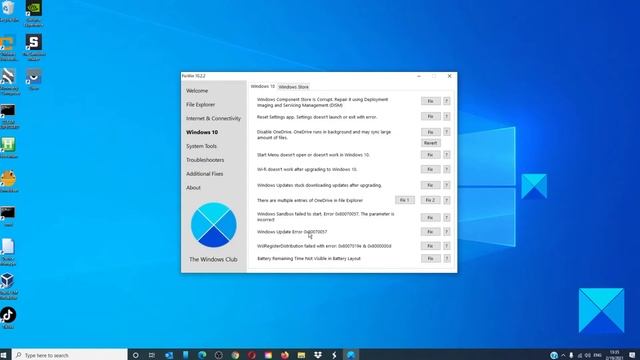This screenshot has height=360, width=640.
Task: Show help for WslRegisterDistribution failed fix
Action: point(447,246)
